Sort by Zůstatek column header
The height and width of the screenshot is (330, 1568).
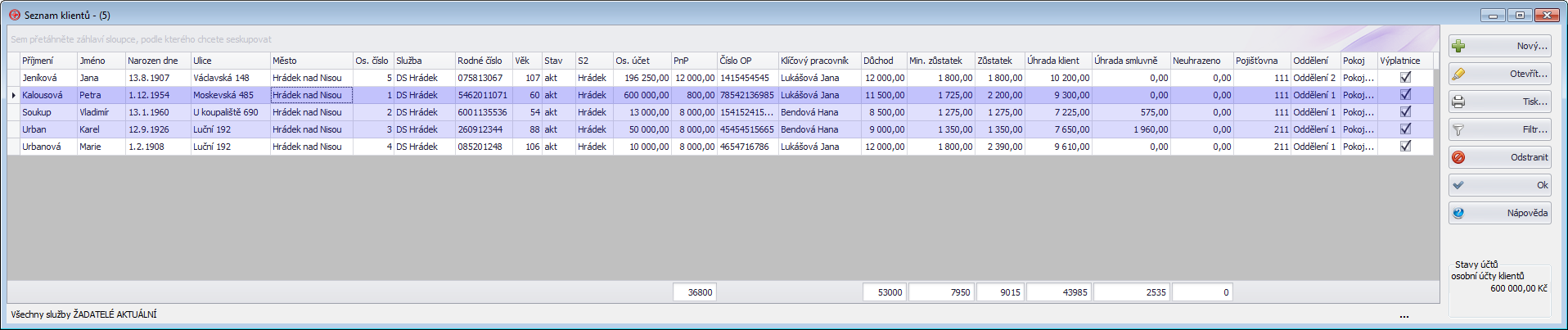[x=999, y=61]
